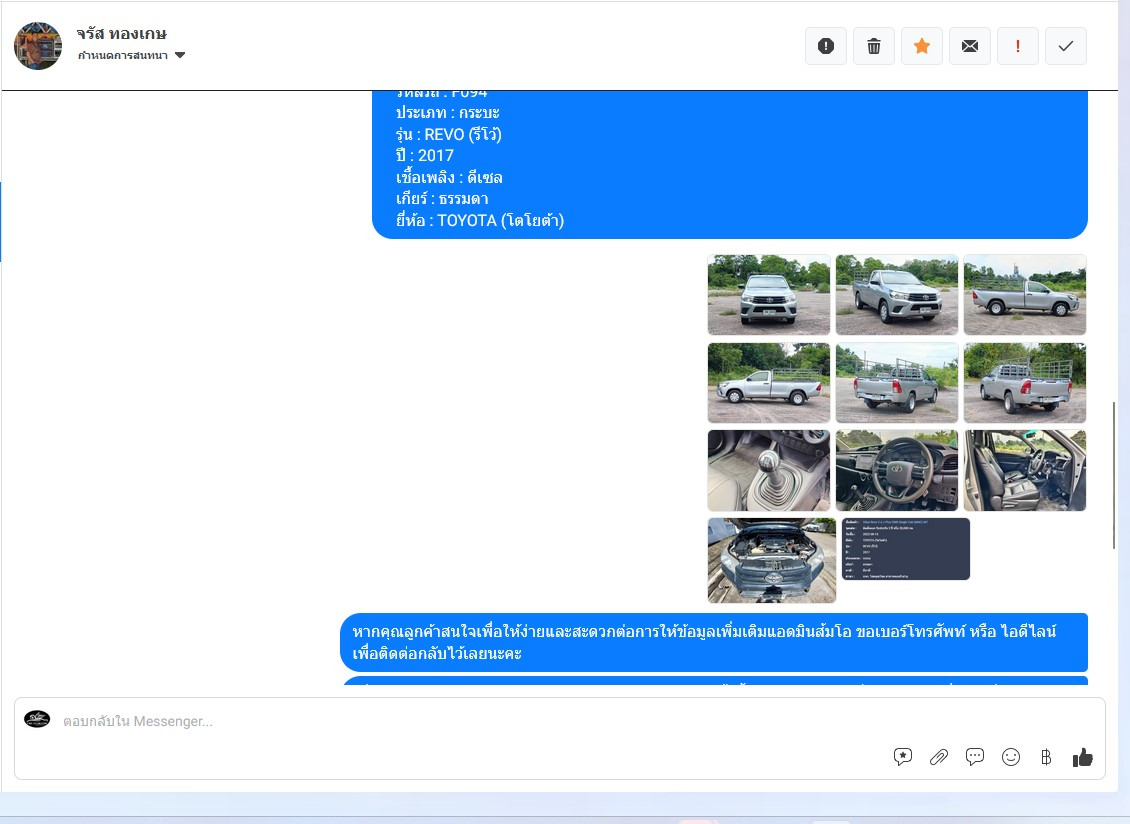1130x824 pixels.
Task: Open the กำหนดการสนทนา dropdown
Action: point(132,56)
